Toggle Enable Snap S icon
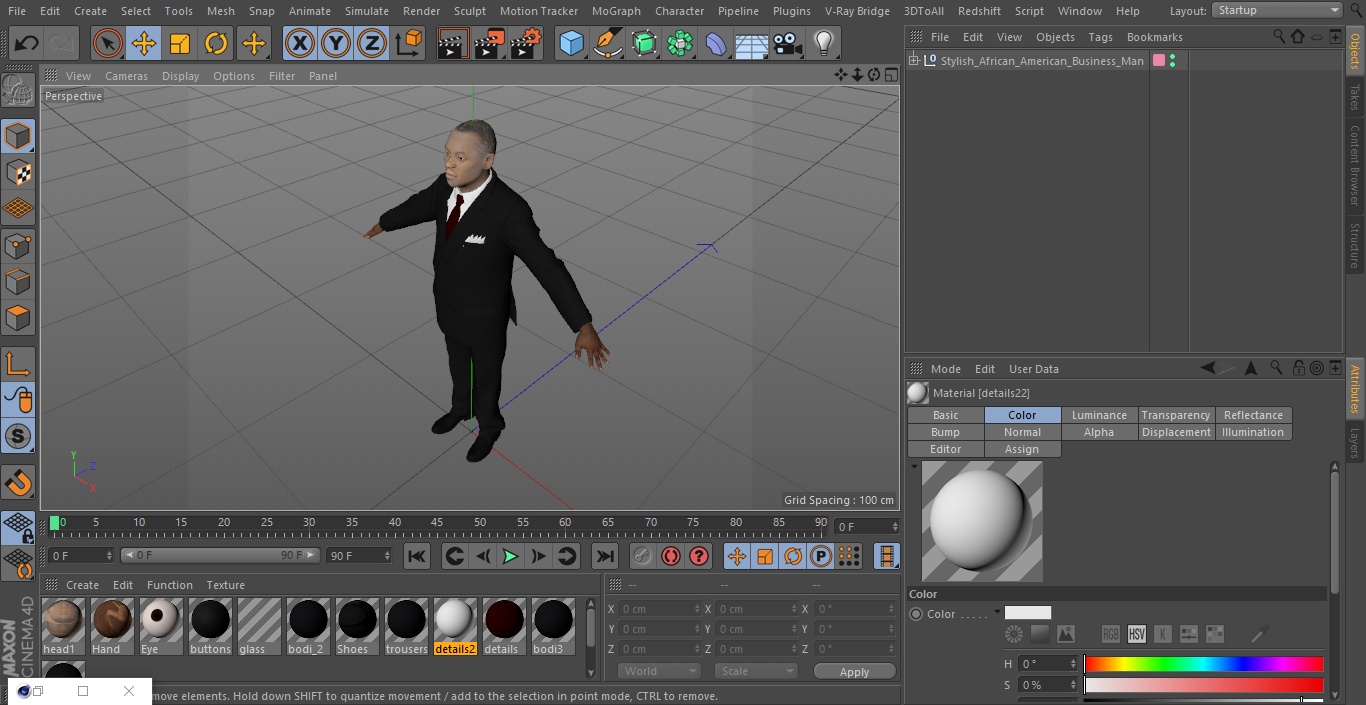This screenshot has height=705, width=1366. (x=18, y=436)
